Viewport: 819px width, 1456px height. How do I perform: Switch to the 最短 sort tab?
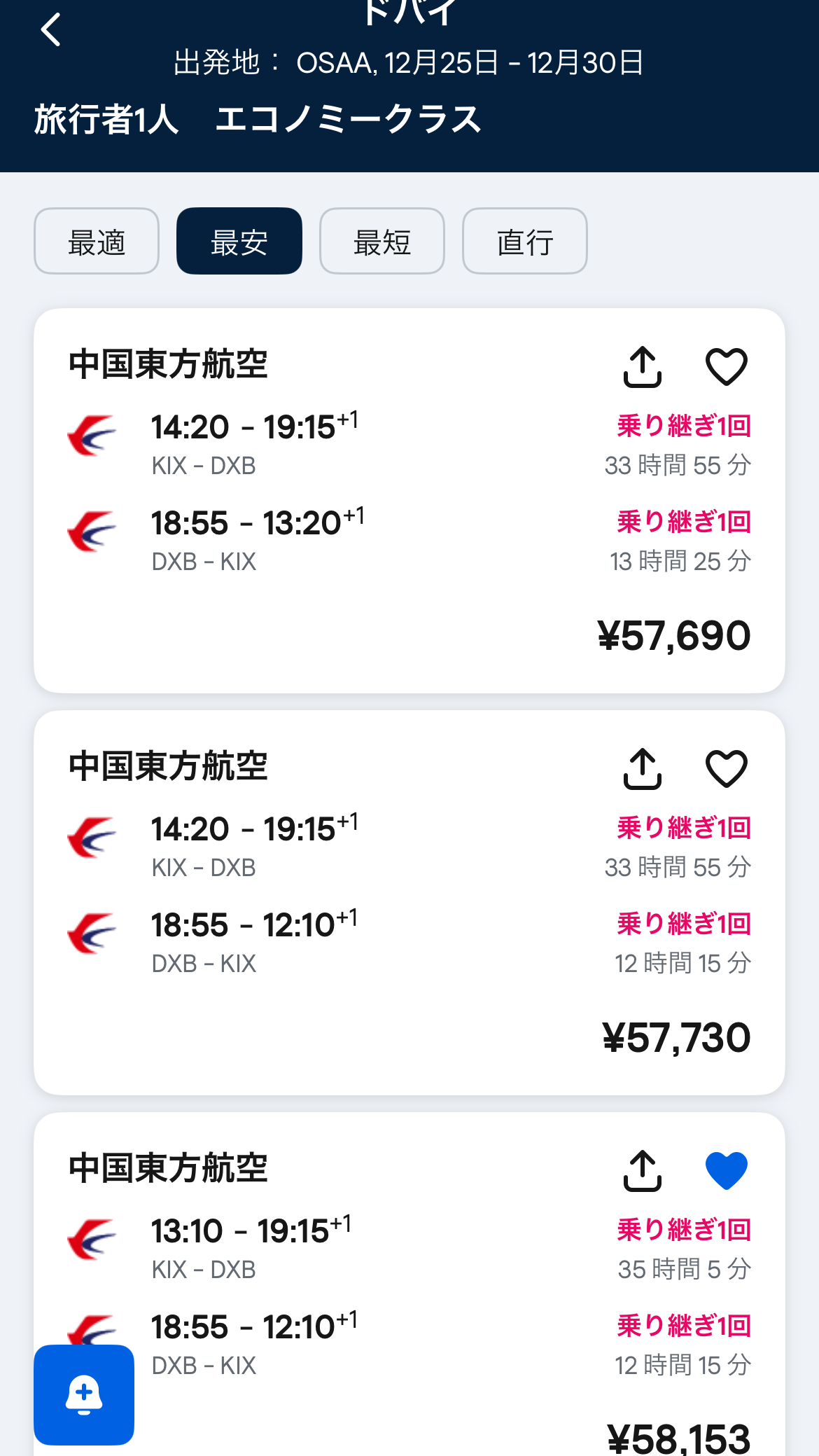382,242
